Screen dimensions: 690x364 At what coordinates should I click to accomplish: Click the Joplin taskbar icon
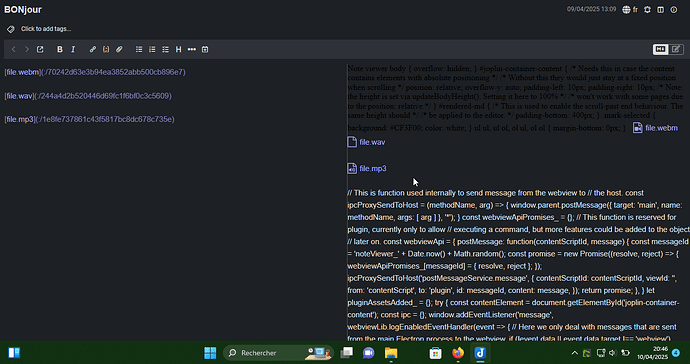point(480,353)
